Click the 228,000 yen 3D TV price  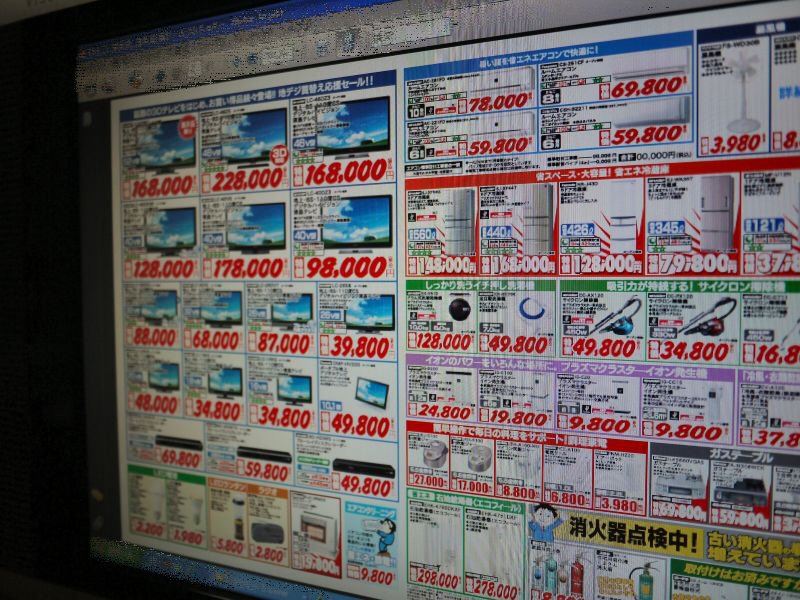(247, 180)
